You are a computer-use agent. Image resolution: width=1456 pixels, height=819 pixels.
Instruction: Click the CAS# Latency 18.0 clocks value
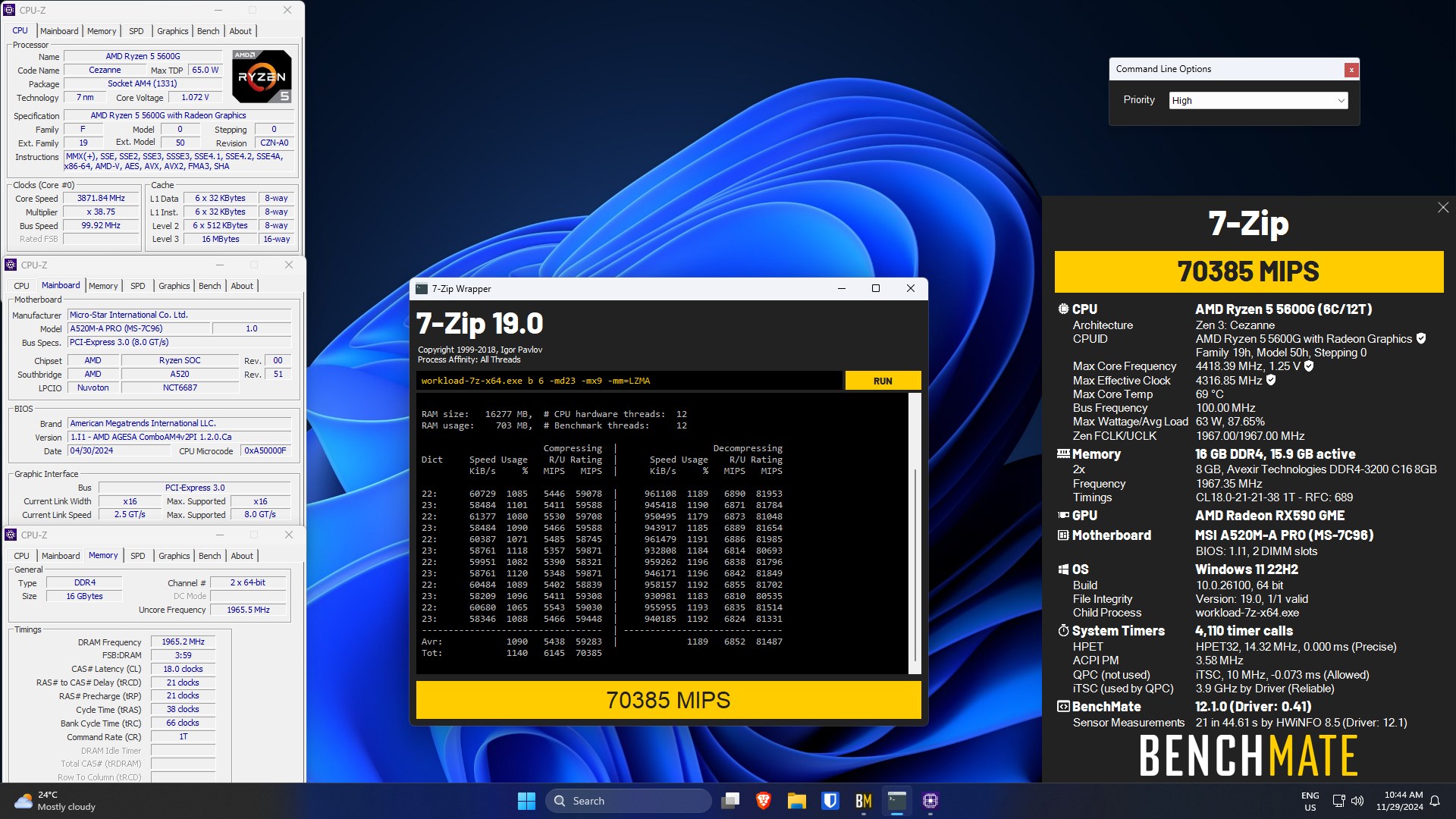point(183,669)
